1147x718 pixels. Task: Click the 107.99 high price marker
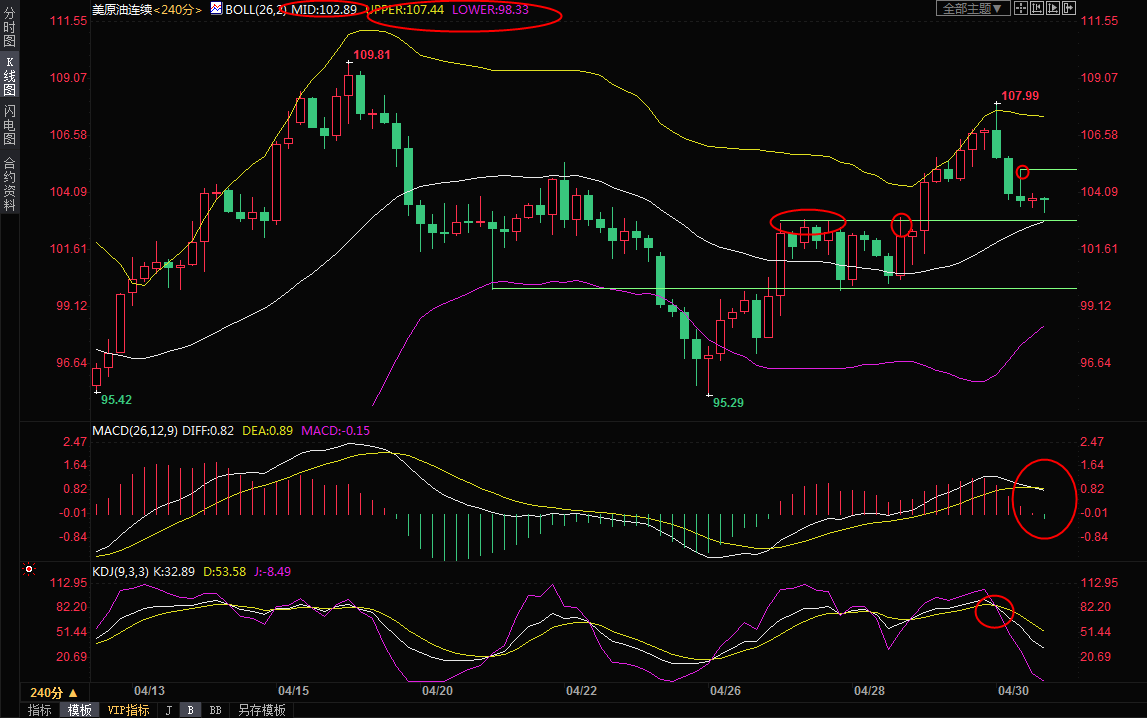coord(1020,96)
